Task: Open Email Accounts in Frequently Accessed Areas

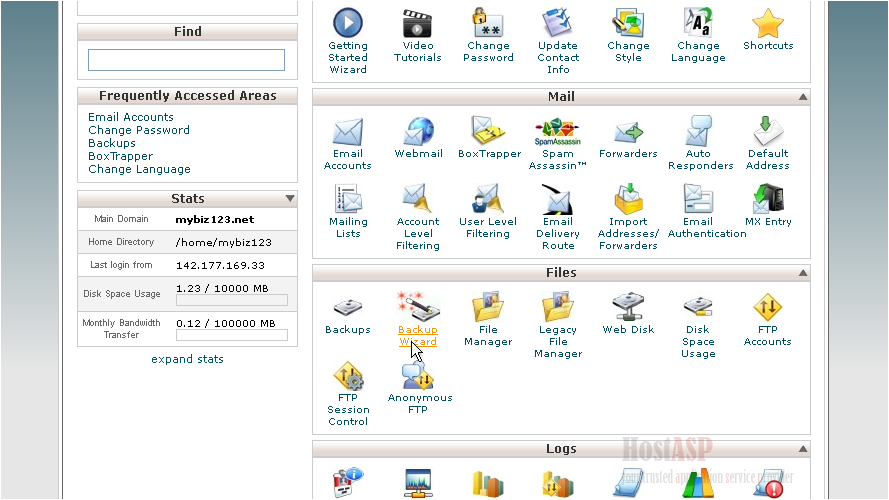Action: pos(131,117)
